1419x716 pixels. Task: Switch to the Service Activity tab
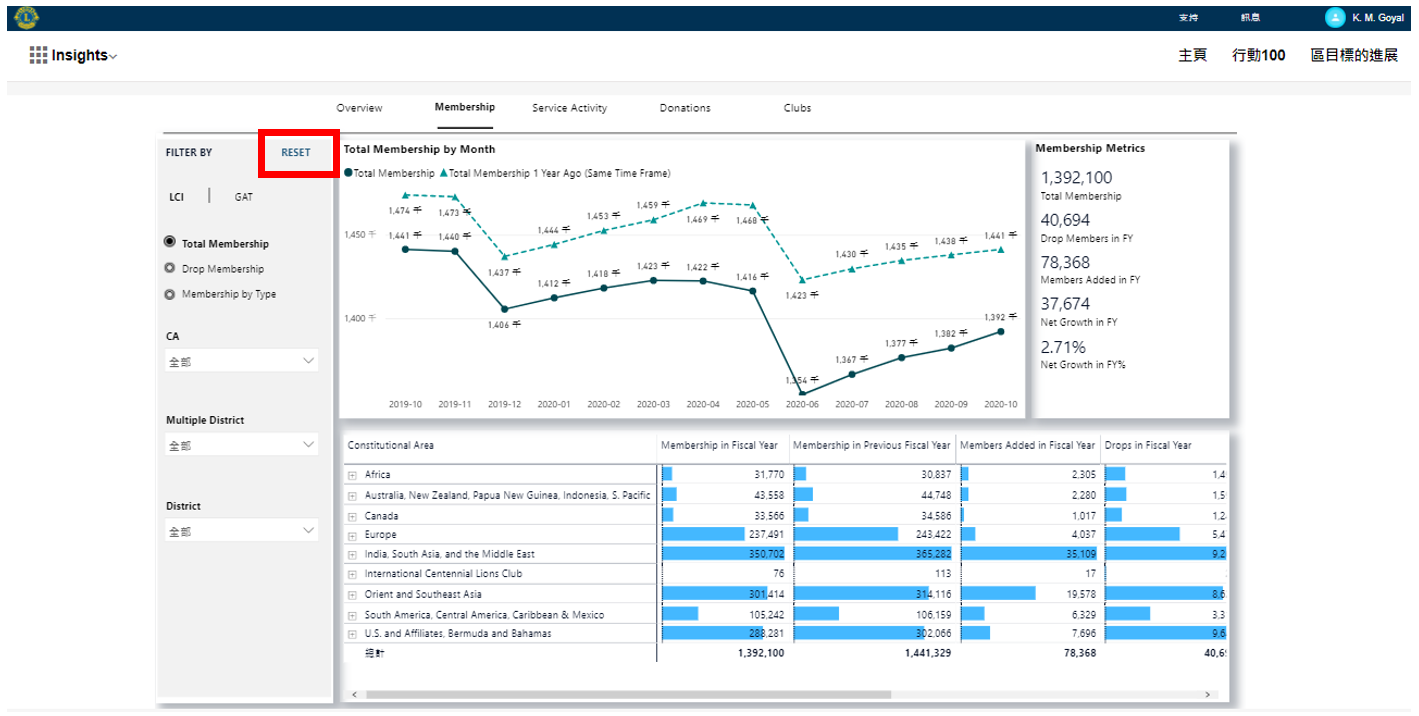(x=569, y=108)
